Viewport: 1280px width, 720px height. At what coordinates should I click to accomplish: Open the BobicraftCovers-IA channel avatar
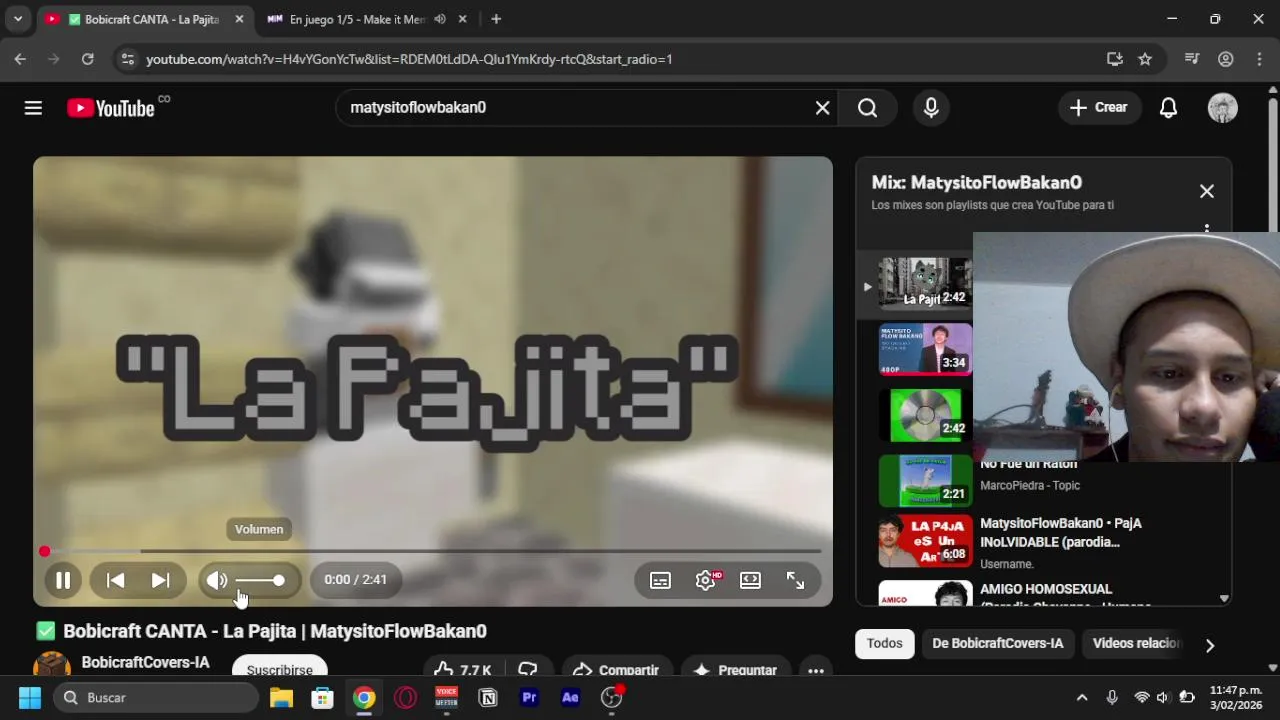[x=52, y=663]
